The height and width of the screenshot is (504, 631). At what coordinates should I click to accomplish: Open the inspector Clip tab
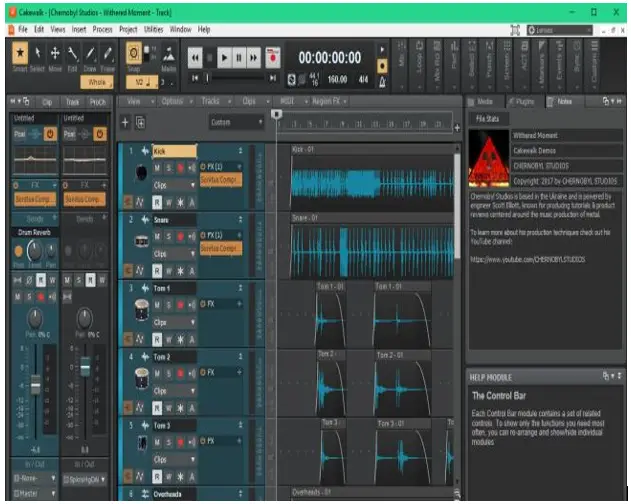click(x=47, y=102)
